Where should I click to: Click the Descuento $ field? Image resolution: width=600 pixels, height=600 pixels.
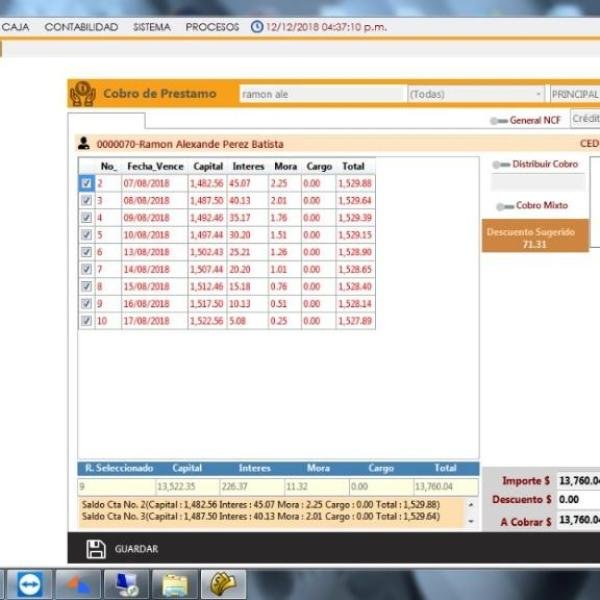click(578, 500)
